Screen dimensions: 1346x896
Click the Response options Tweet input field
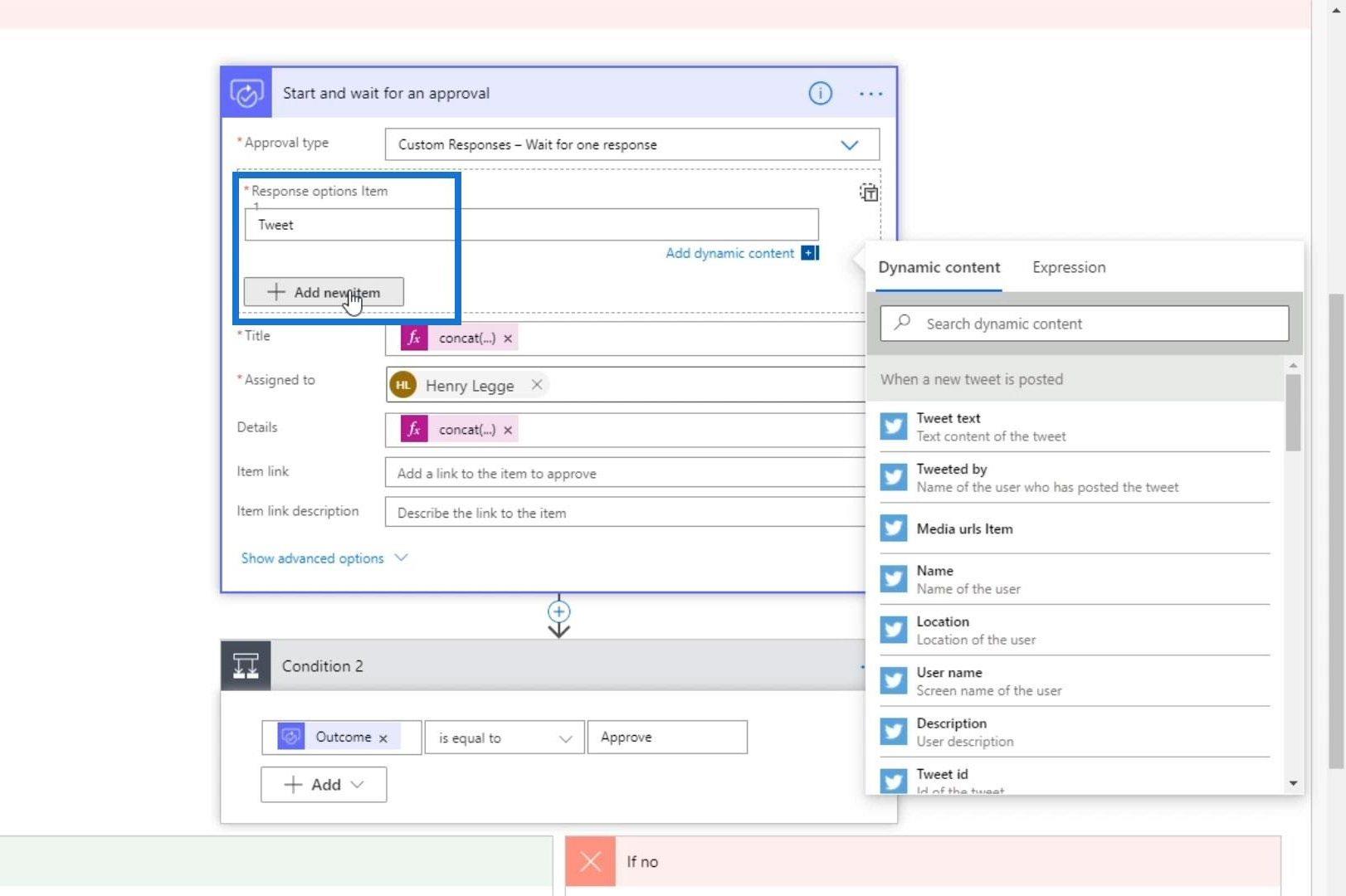pos(531,225)
